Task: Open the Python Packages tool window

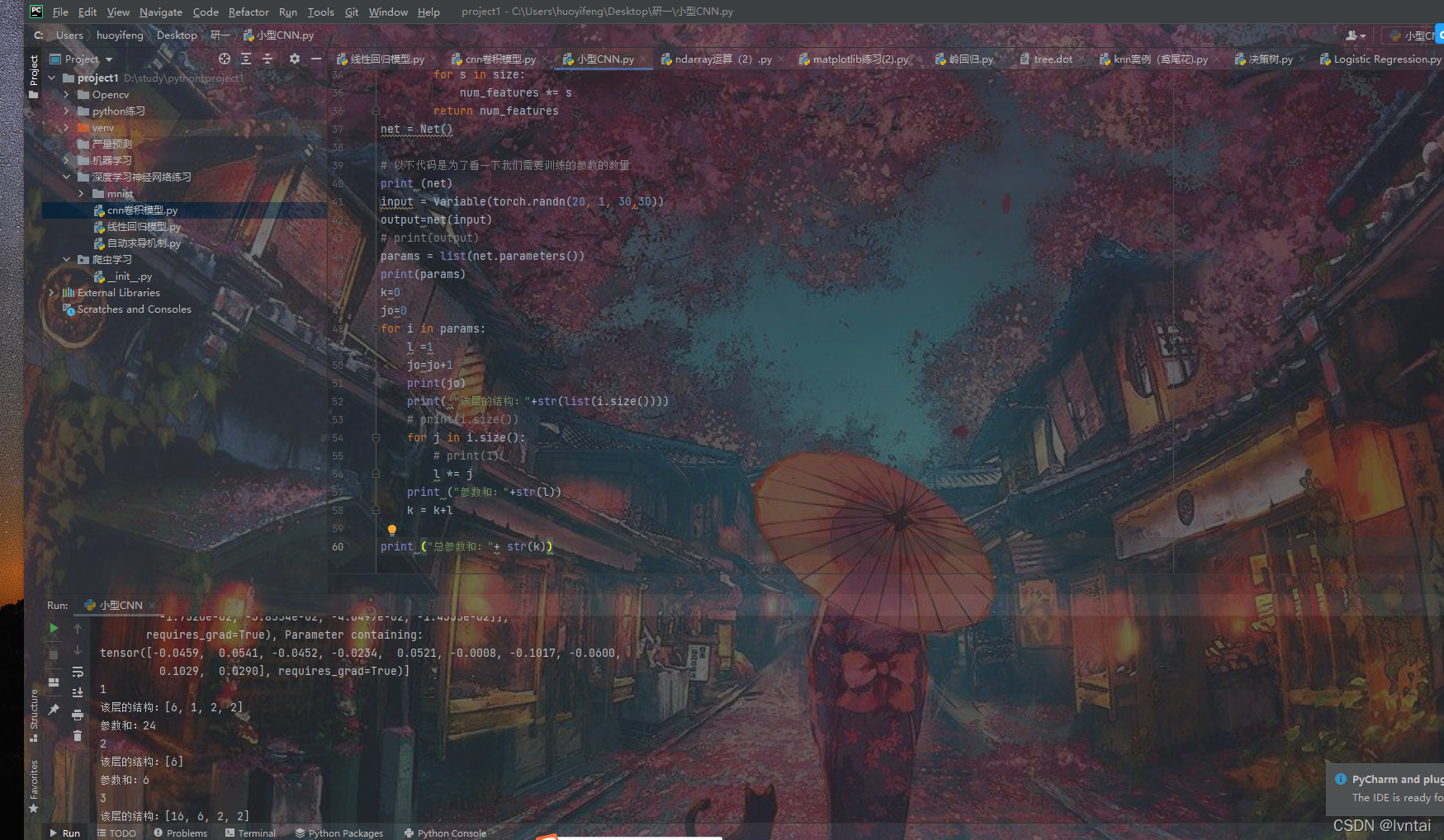Action: 339,833
